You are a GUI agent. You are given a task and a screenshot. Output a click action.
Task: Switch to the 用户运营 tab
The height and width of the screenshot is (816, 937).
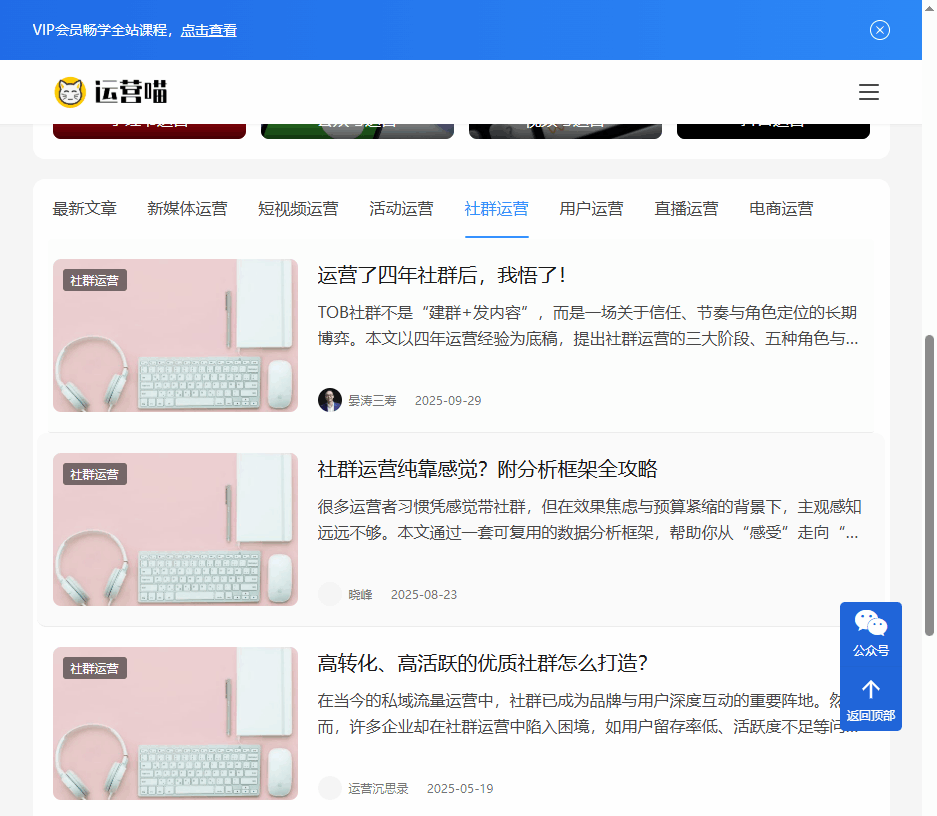591,208
